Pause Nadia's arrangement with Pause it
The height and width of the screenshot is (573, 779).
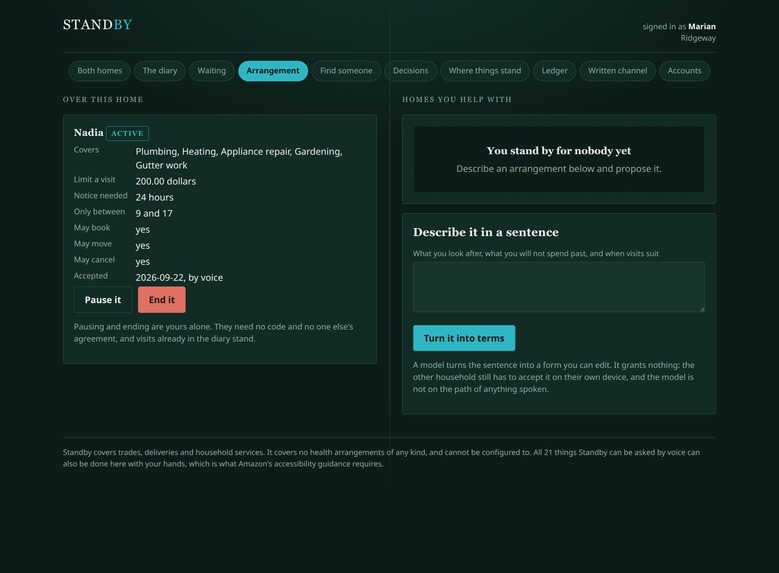(103, 300)
